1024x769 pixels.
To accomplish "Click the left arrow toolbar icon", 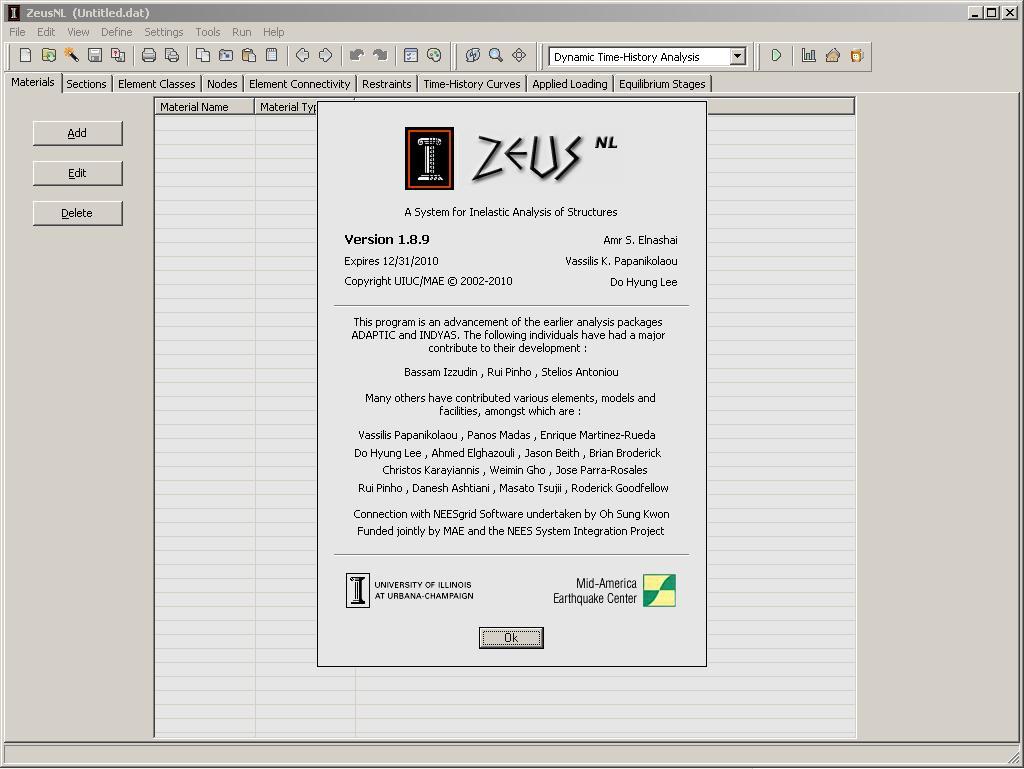I will click(302, 55).
